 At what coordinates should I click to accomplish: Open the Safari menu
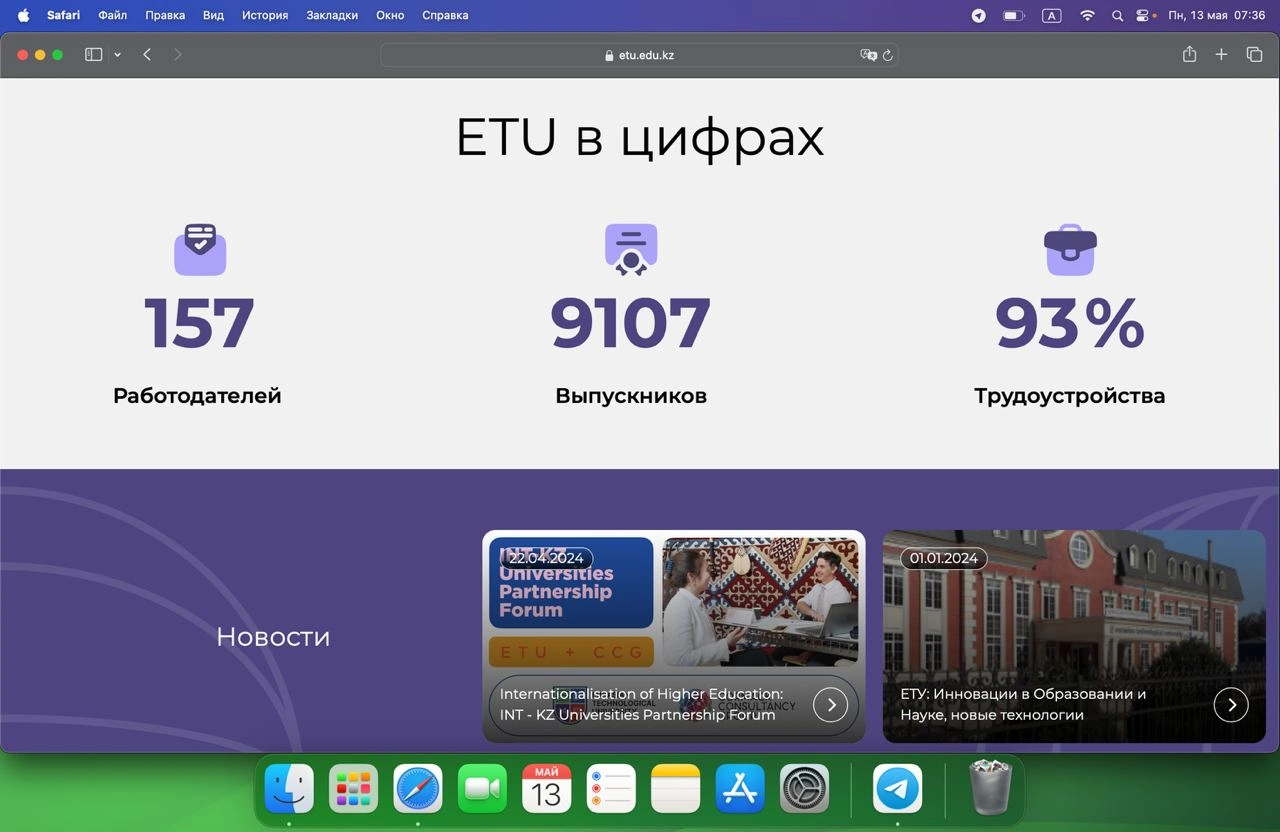click(x=63, y=15)
